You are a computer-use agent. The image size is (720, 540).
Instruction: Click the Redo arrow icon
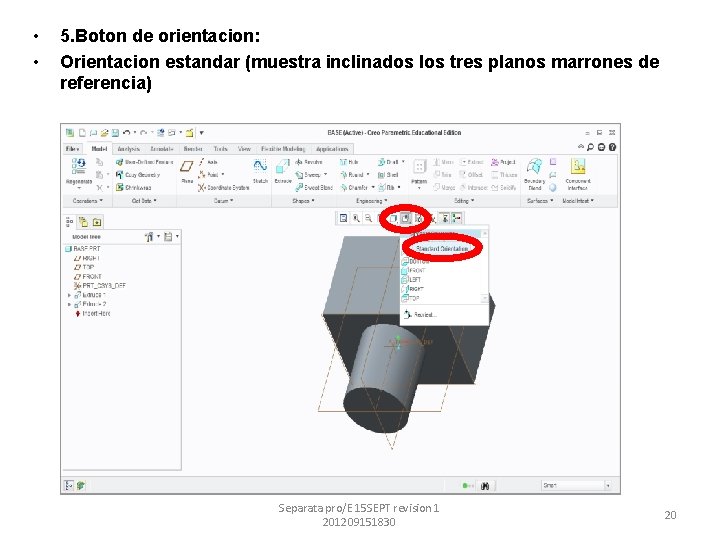tap(144, 133)
